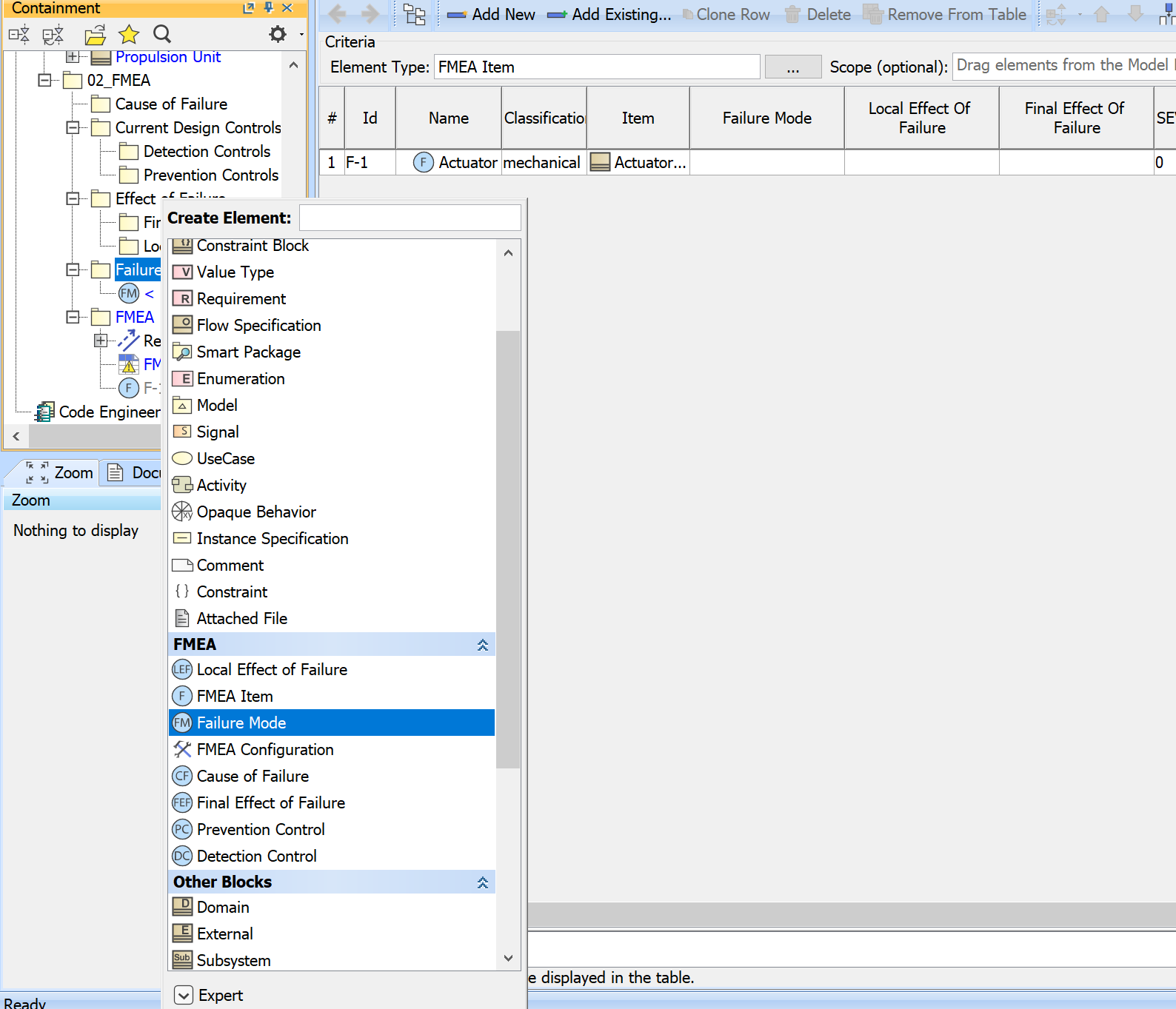Collapse the Current Design Controls node
Viewport: 1176px width, 1009px height.
click(x=73, y=127)
